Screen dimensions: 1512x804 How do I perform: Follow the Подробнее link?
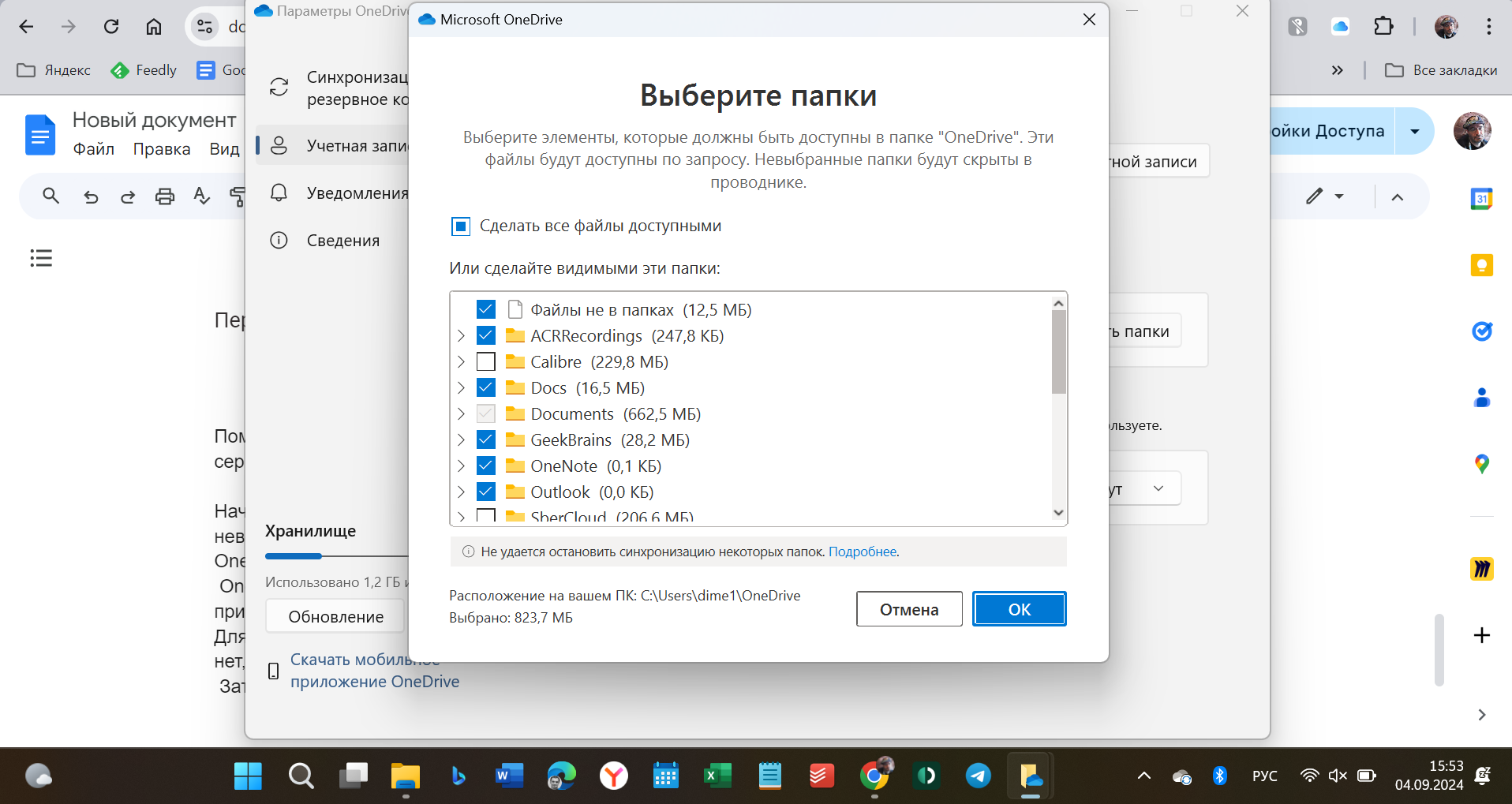click(x=862, y=552)
